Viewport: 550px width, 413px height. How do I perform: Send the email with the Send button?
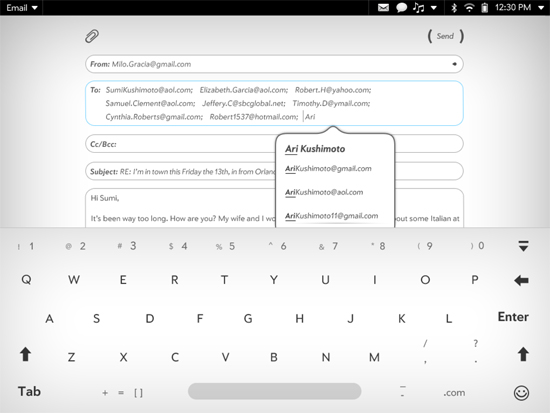pos(445,36)
